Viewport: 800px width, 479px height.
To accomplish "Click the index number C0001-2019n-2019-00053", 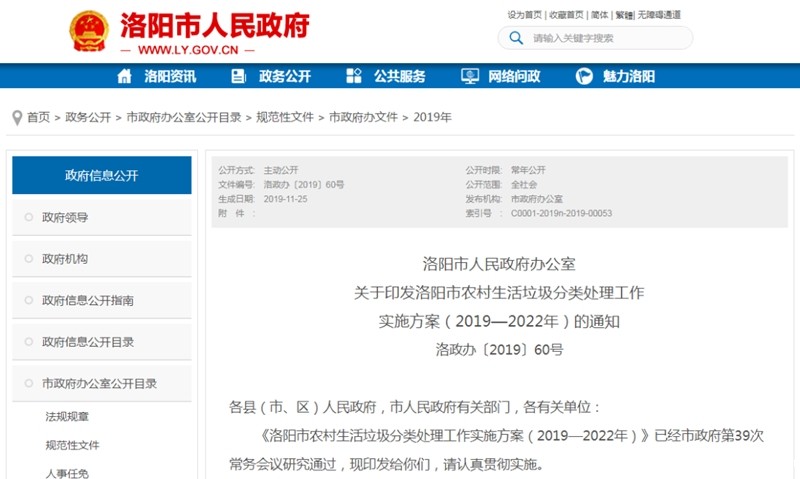I will (561, 213).
